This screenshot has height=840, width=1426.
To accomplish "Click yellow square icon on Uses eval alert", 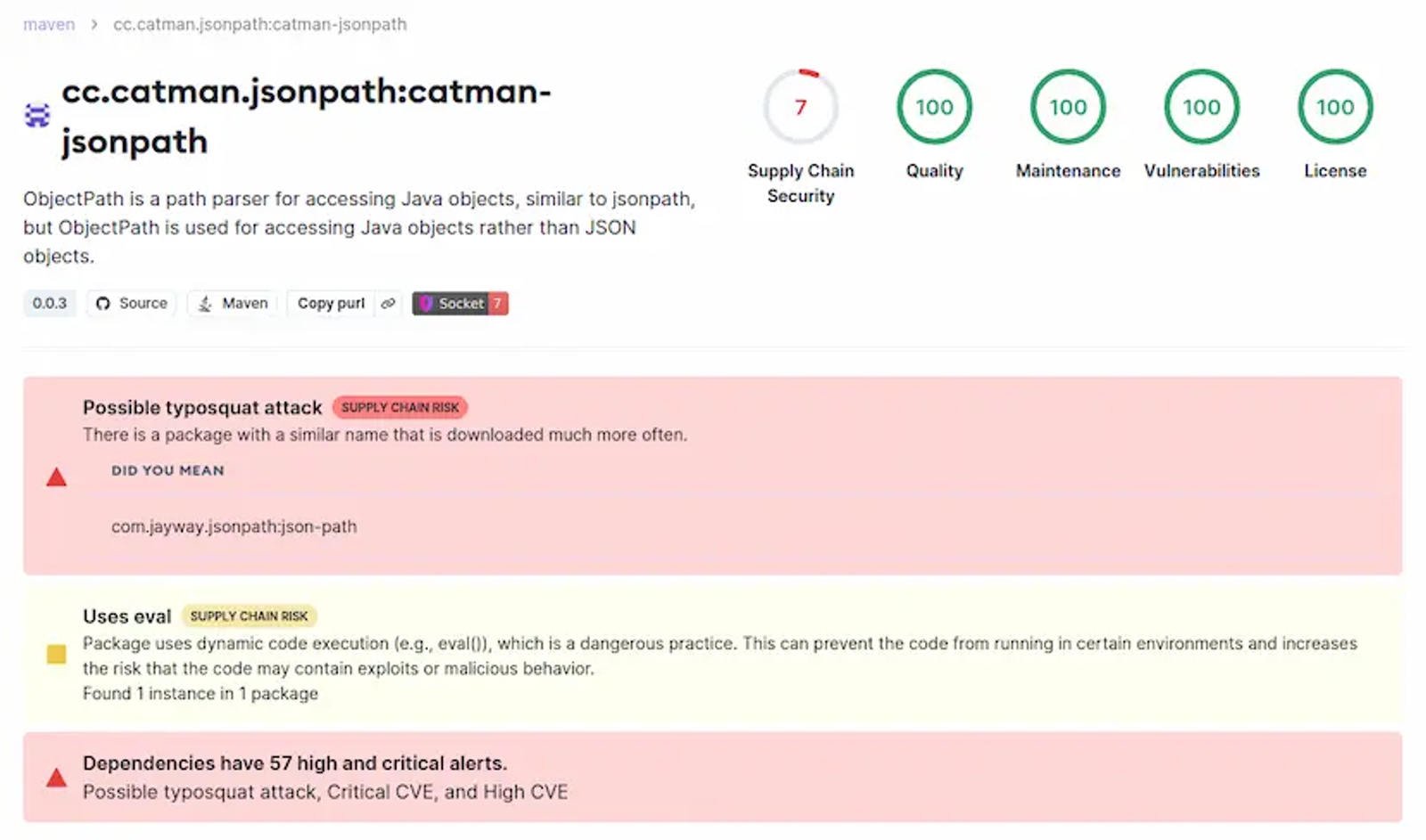I will (56, 655).
